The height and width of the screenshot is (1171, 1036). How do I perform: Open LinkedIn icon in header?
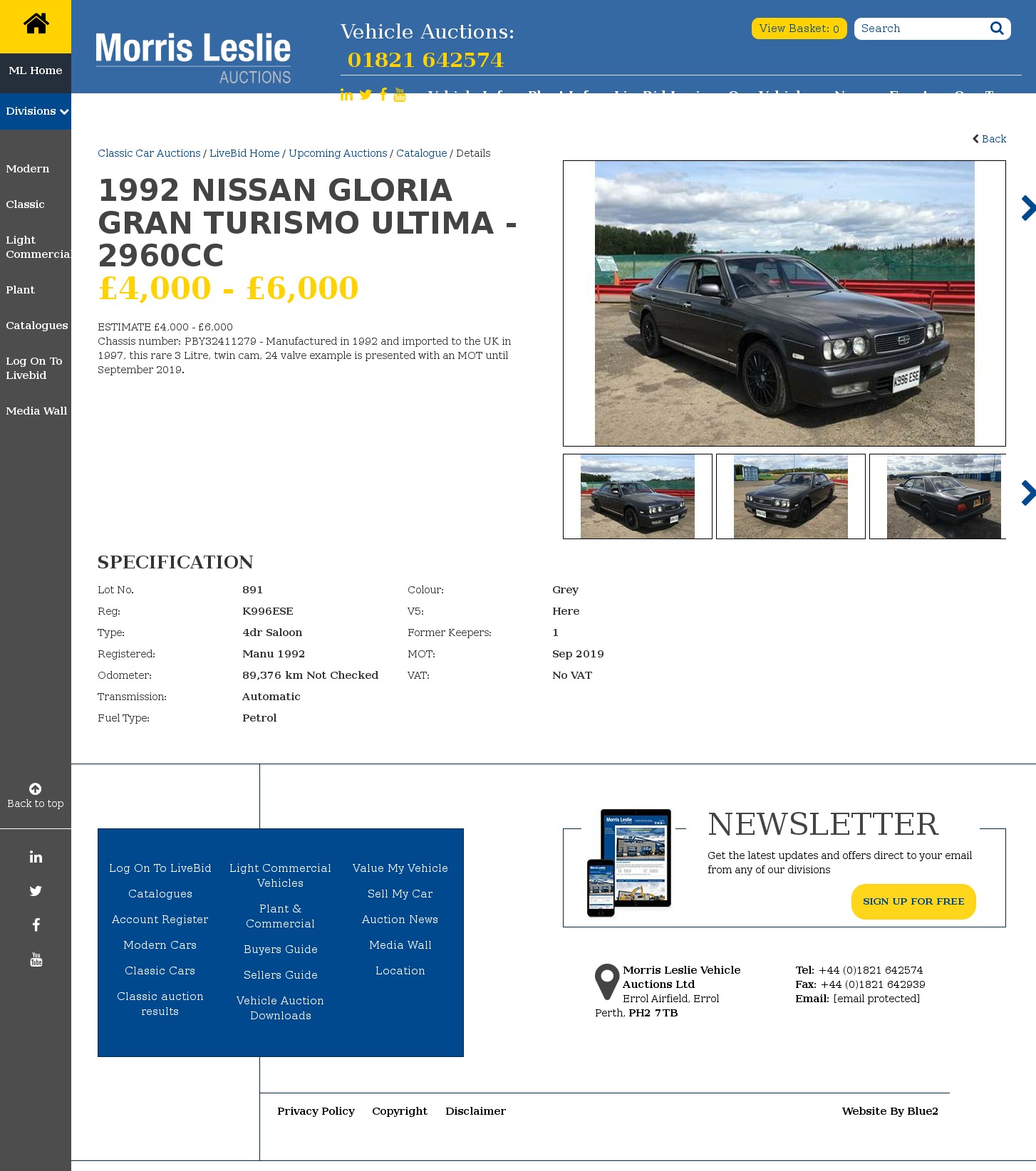click(x=346, y=95)
